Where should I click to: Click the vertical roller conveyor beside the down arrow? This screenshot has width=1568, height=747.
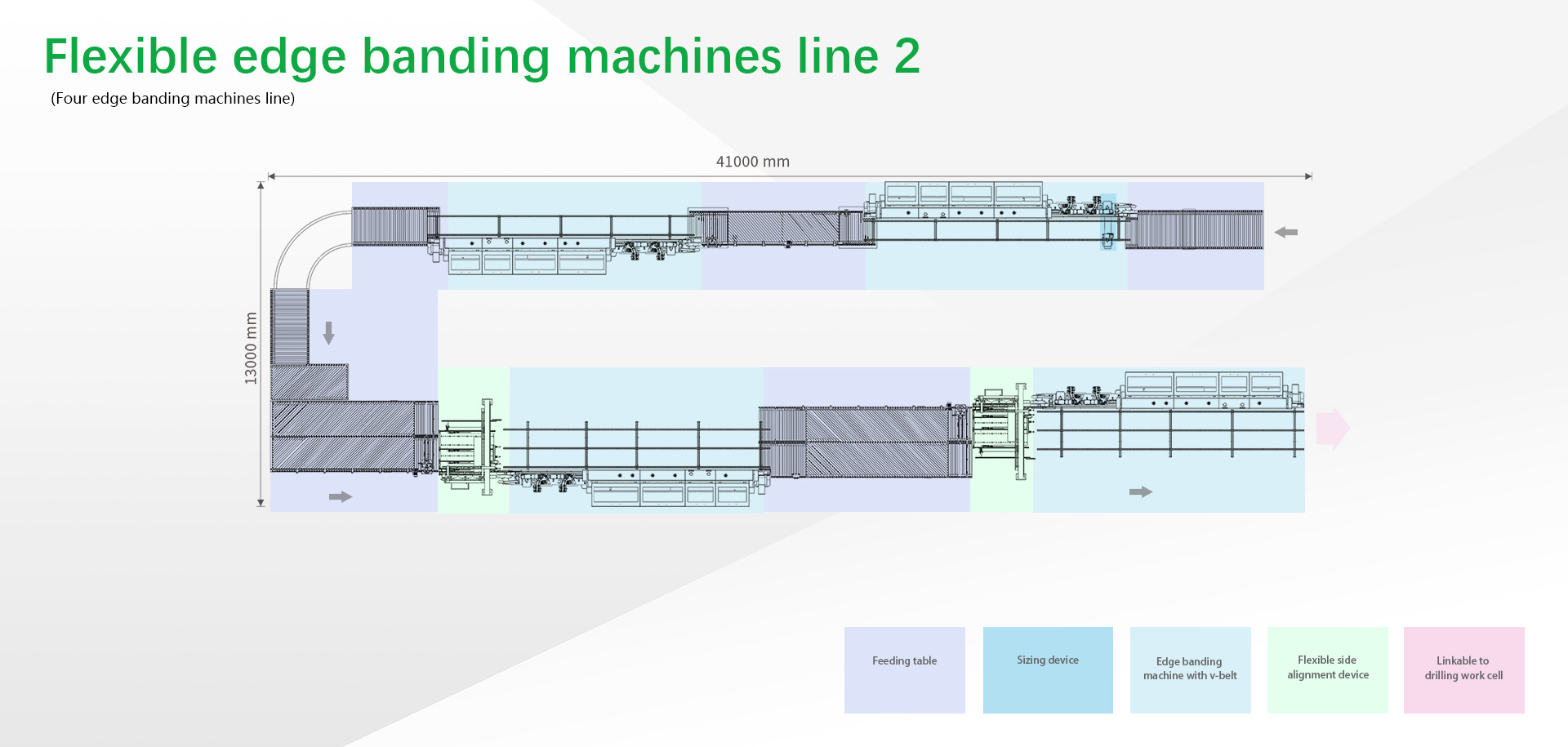[290, 327]
